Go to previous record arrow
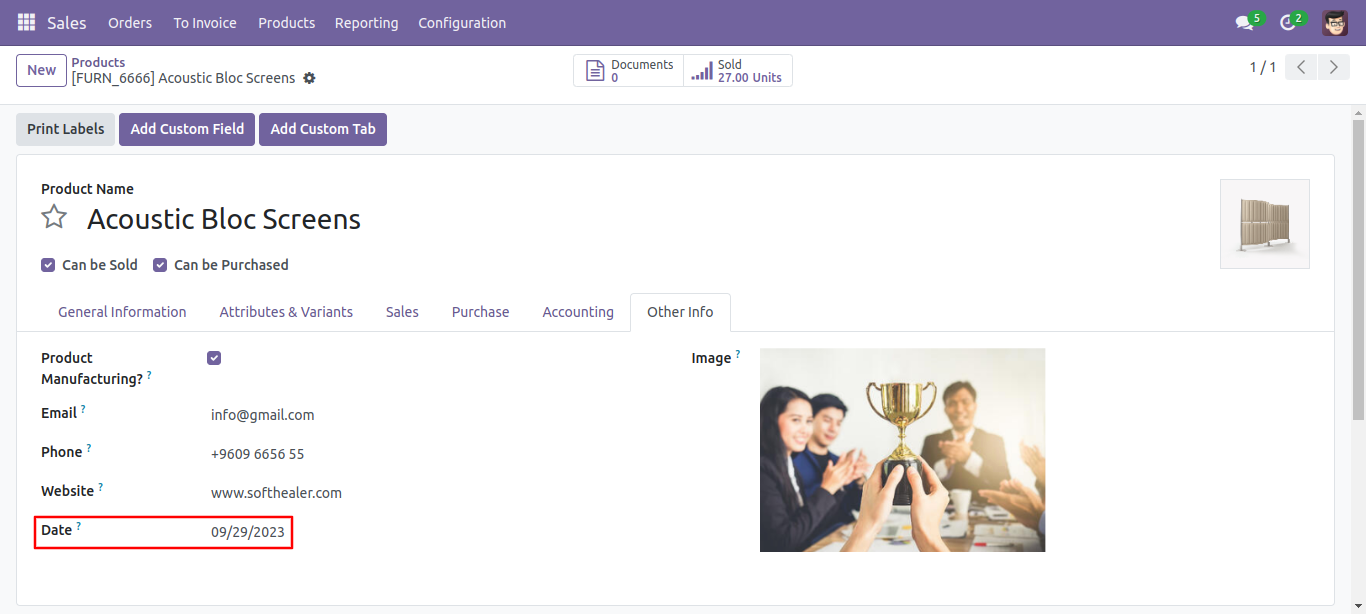This screenshot has width=1366, height=614. [1301, 67]
